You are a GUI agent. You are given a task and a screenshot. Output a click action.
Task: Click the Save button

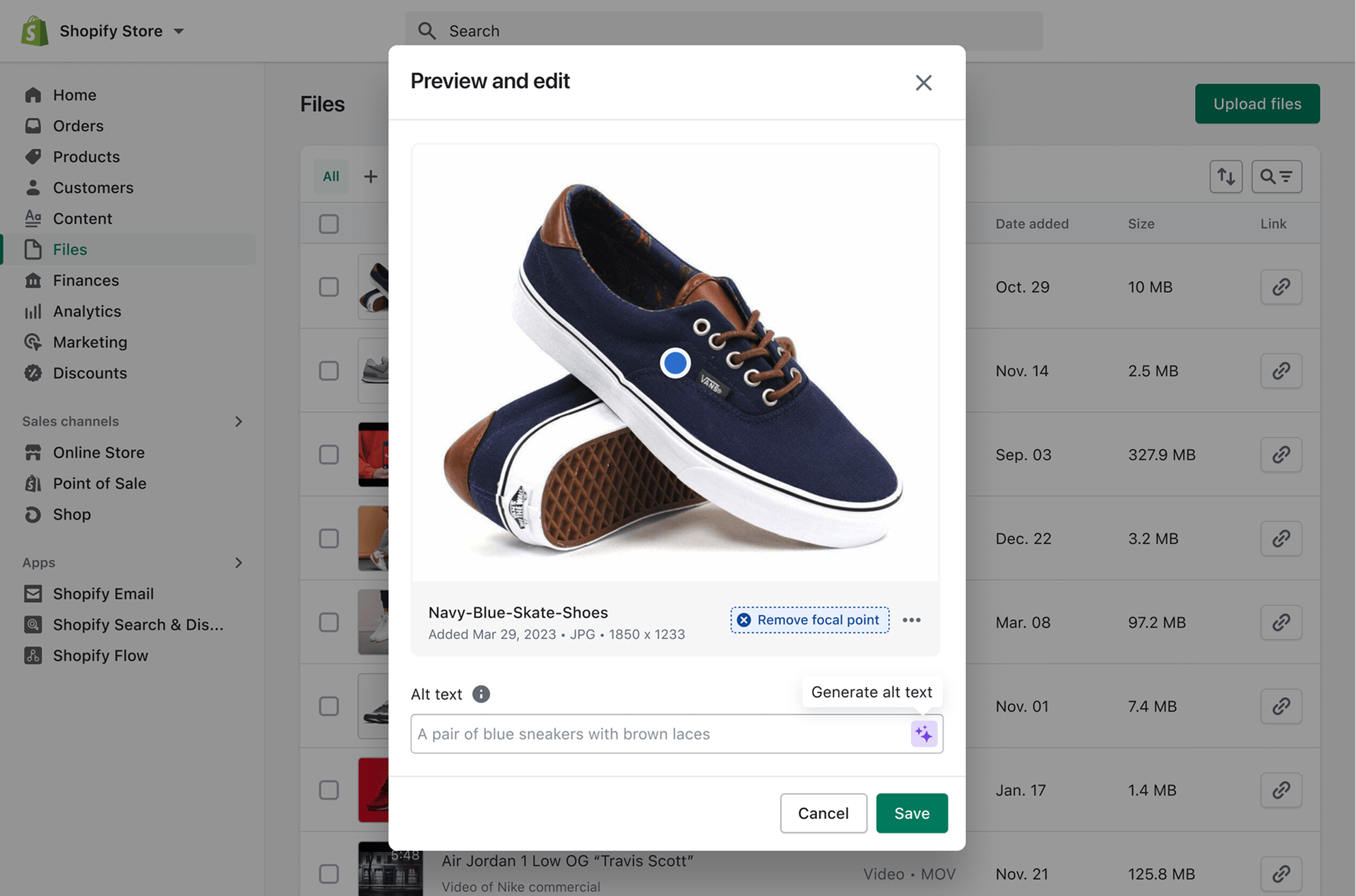pyautogui.click(x=912, y=813)
